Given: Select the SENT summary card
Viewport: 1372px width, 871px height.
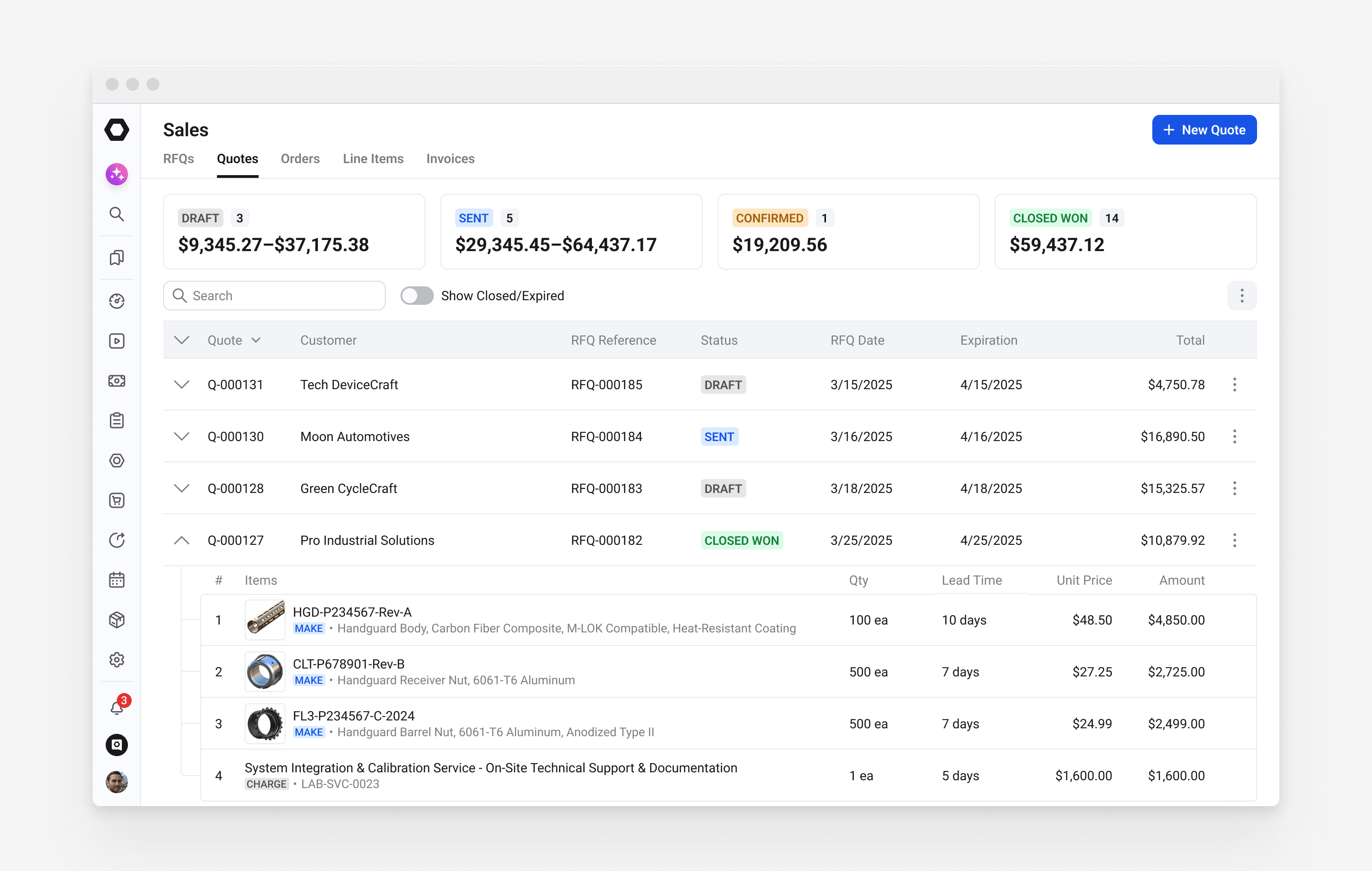Looking at the screenshot, I should [571, 231].
